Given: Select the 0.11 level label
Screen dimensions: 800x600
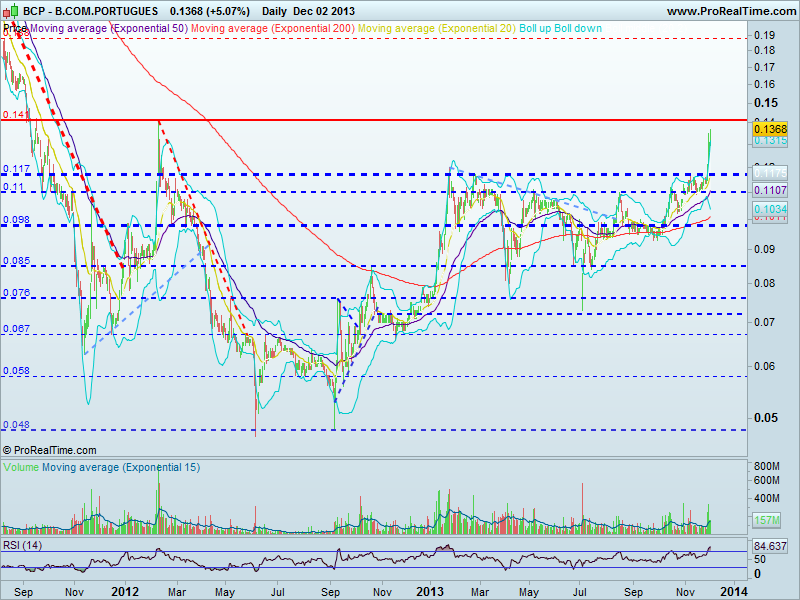Looking at the screenshot, I should (13, 187).
